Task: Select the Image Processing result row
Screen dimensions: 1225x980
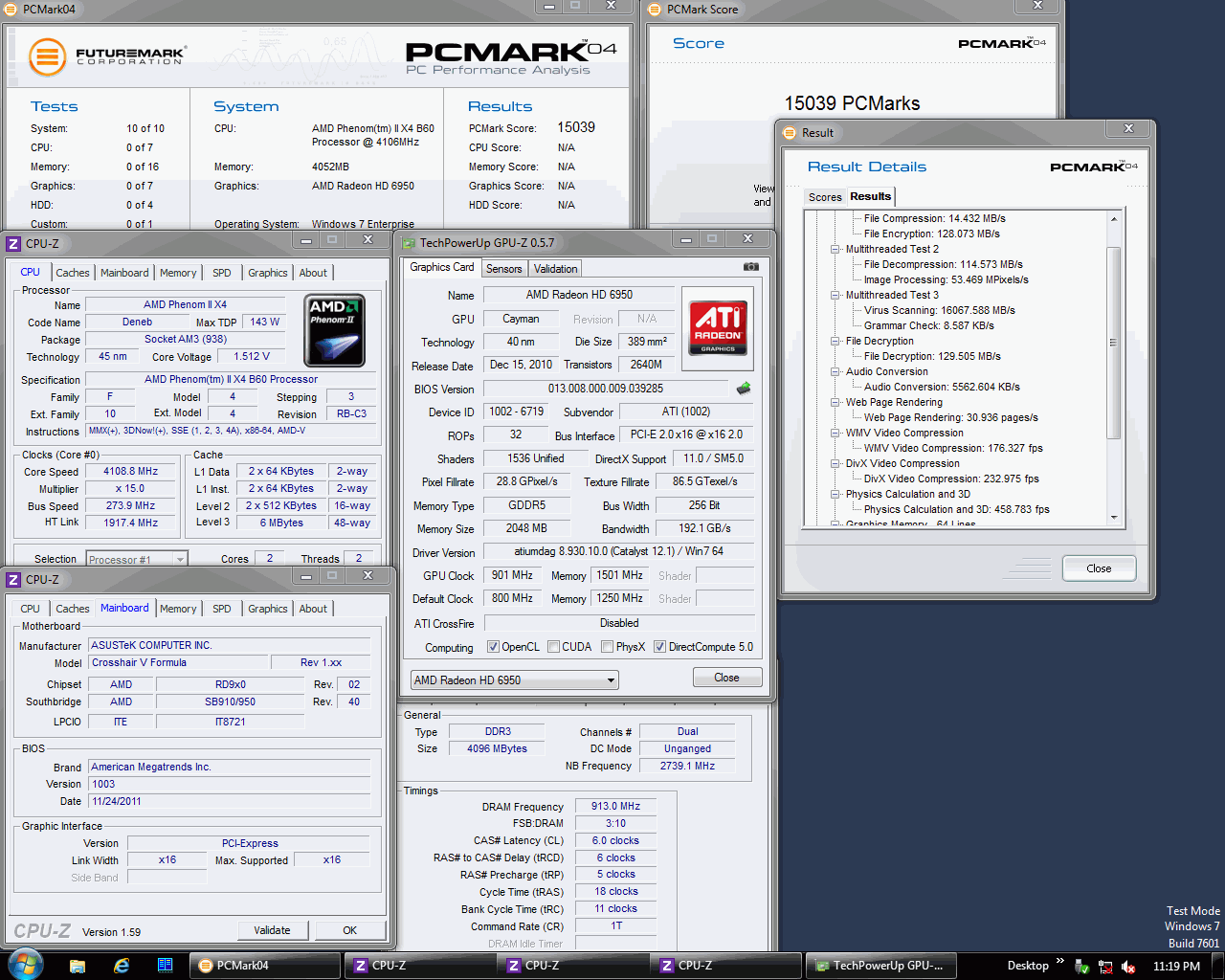Action: [x=946, y=279]
